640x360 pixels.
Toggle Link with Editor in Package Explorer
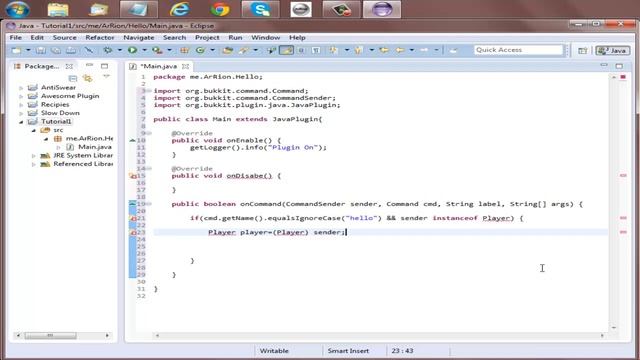tap(87, 78)
